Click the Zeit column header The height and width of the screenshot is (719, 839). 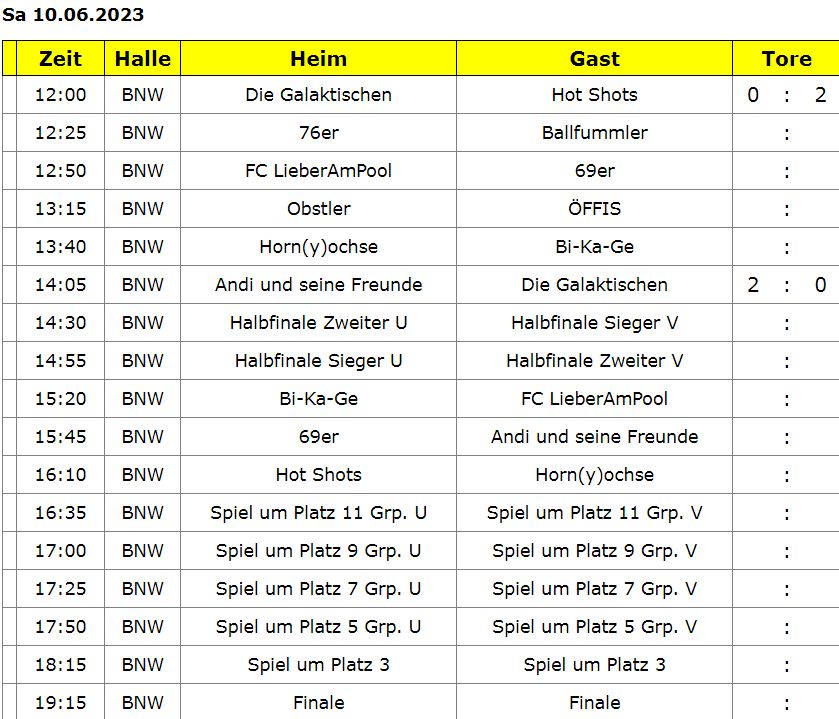60,58
